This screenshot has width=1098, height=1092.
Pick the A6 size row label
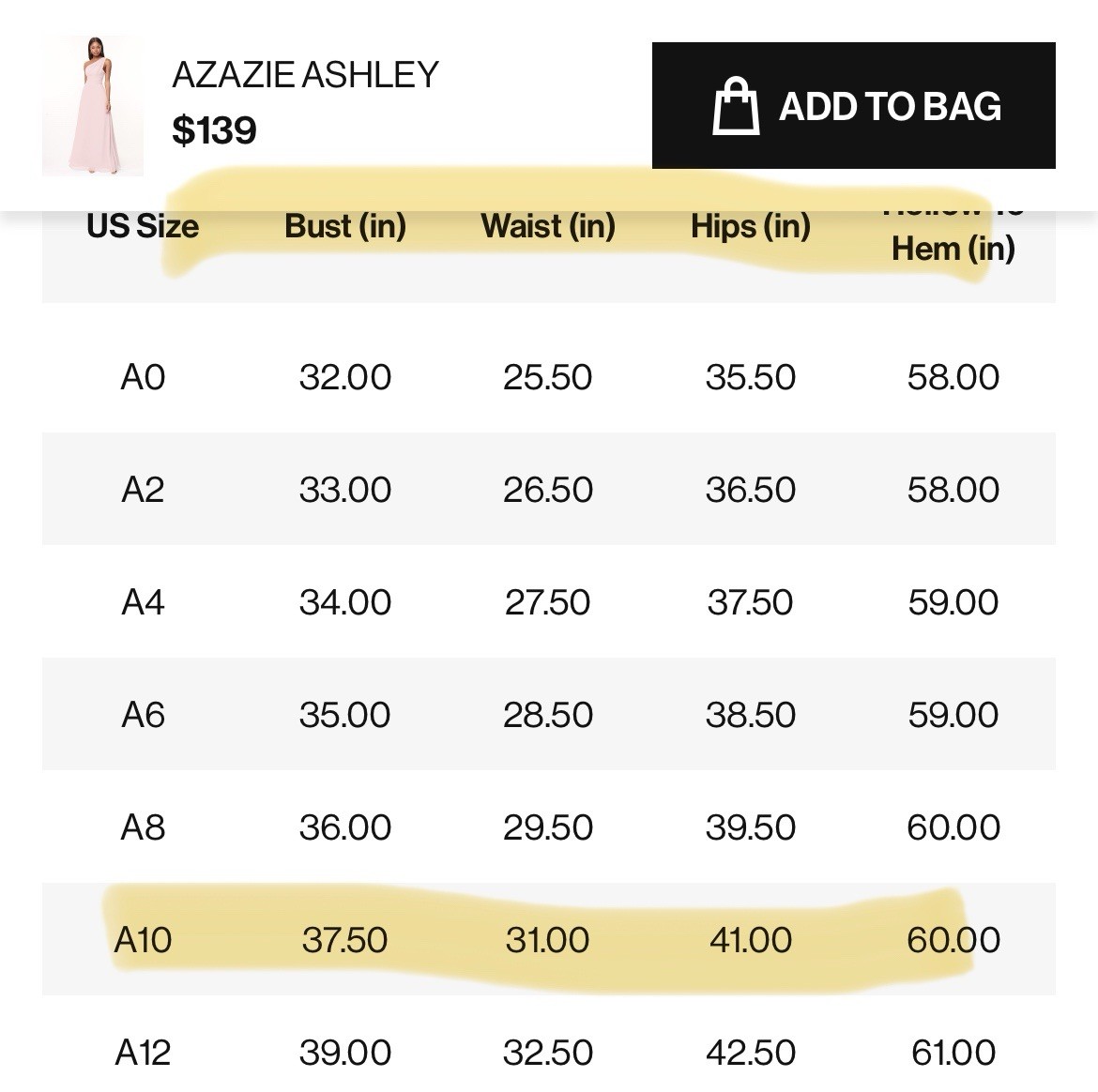tap(143, 715)
